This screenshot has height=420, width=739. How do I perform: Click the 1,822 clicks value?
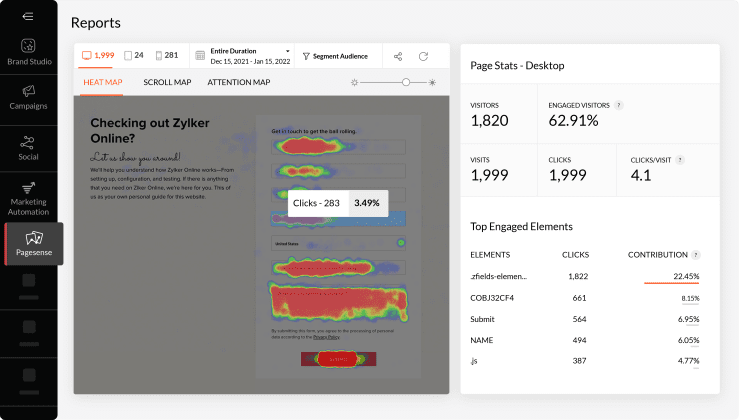578,276
